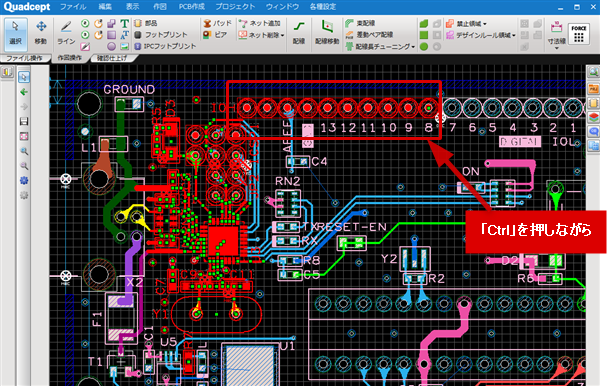Expand the 配線長チューニング dropdown
Viewport: 611px width, 386px height.
pyautogui.click(x=413, y=47)
